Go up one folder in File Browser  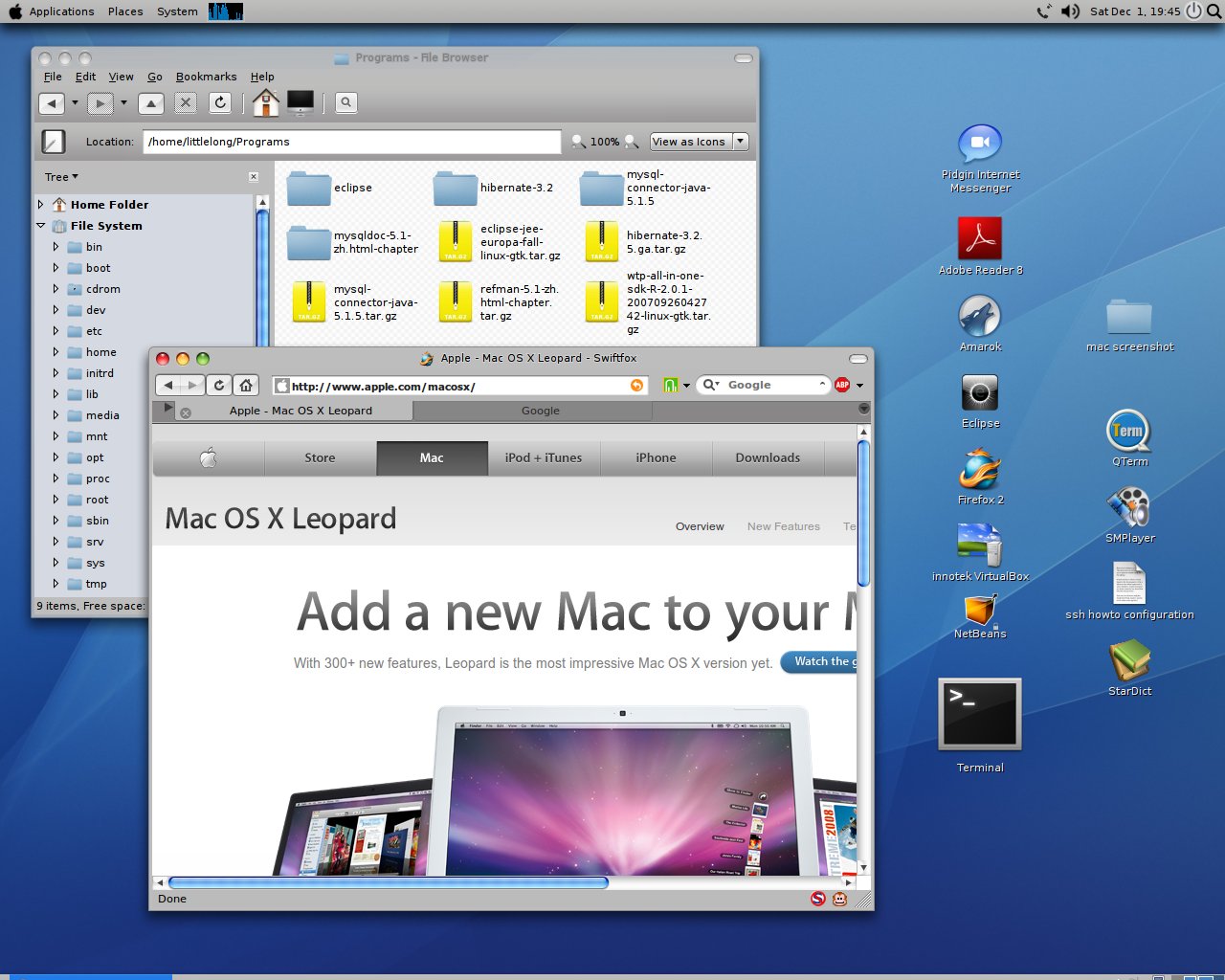(x=151, y=103)
